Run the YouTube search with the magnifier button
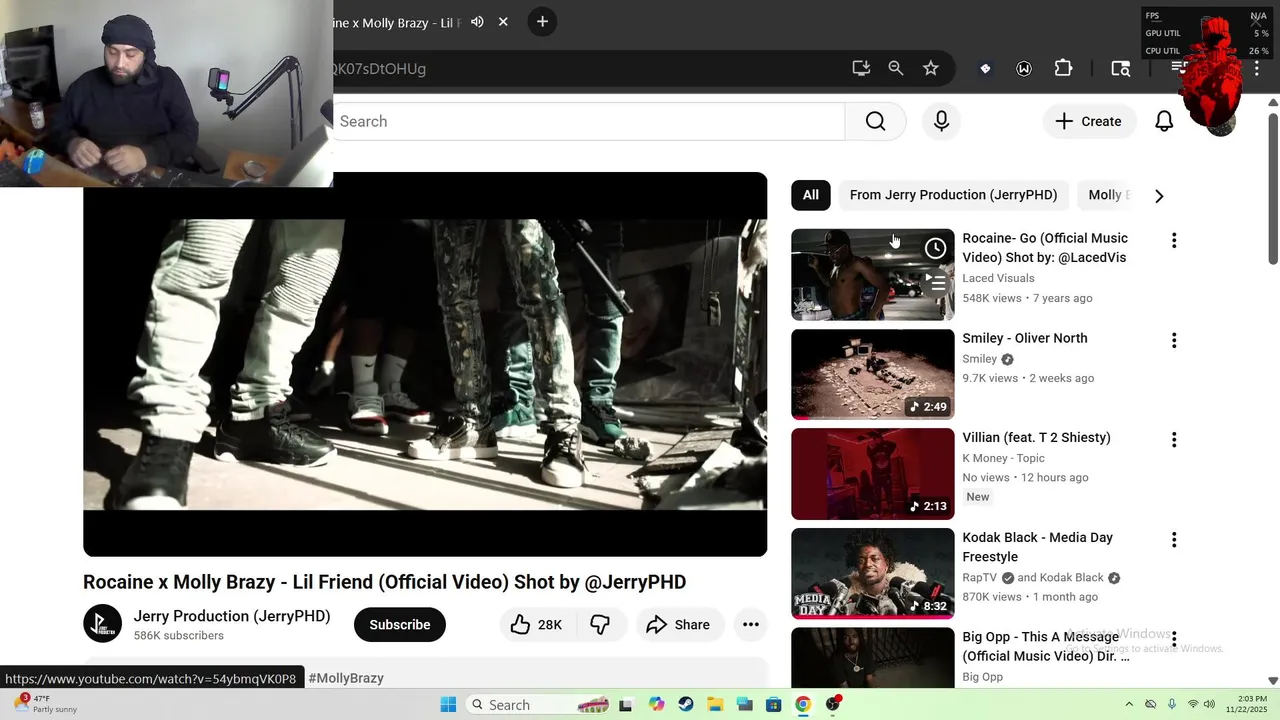1280x720 pixels. click(876, 121)
